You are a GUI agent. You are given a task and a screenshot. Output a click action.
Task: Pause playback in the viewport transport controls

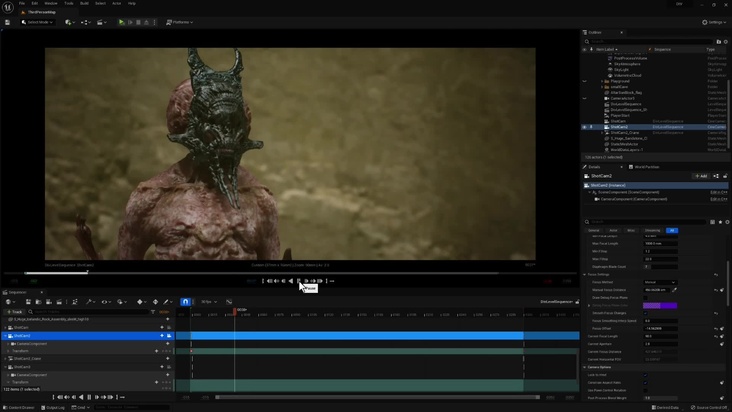click(299, 281)
